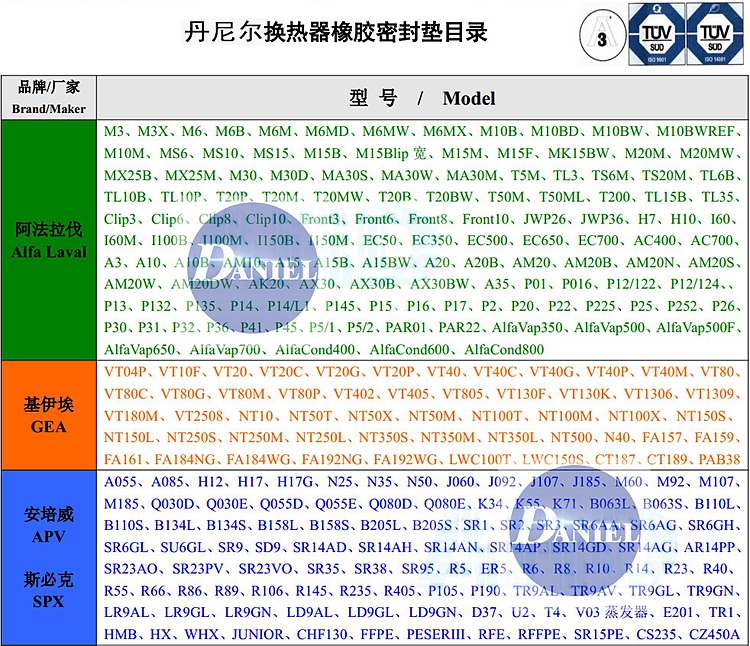Select the 基伊埃 GEA brand cell
This screenshot has width=750, height=646.
point(49,415)
